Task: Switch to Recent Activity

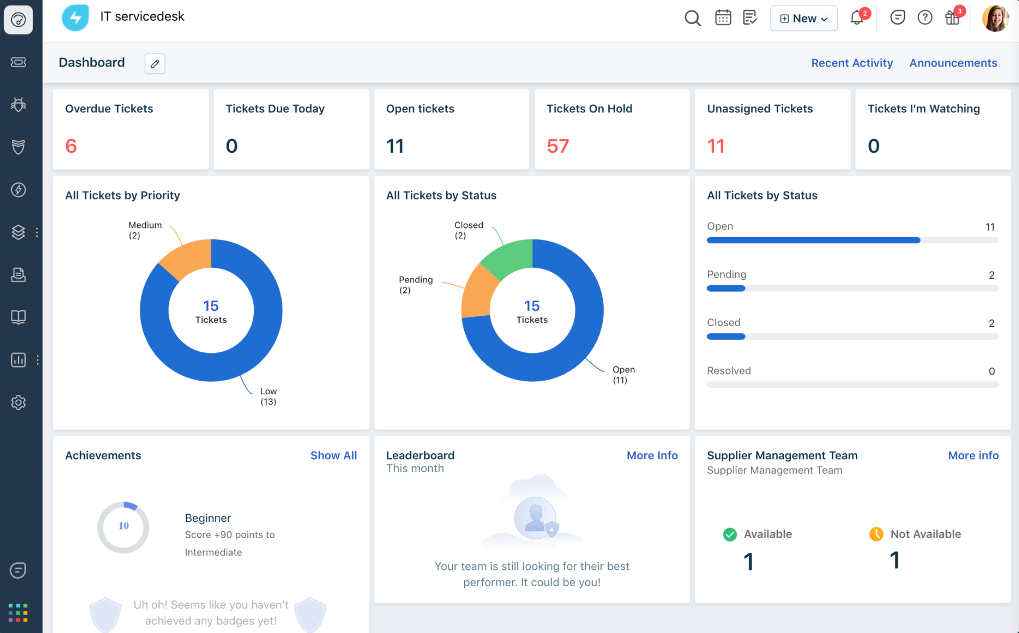Action: pyautogui.click(x=851, y=62)
